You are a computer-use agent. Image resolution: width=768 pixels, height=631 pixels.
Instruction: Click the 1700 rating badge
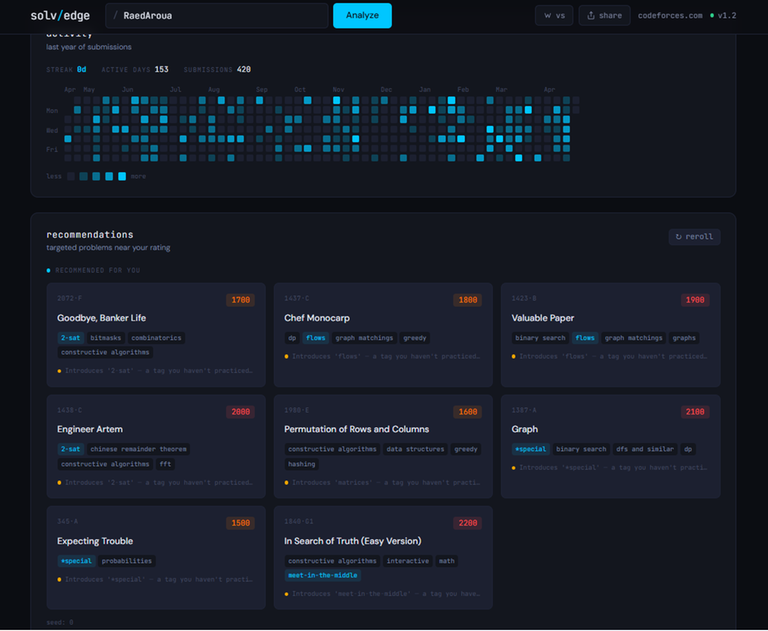coord(240,300)
